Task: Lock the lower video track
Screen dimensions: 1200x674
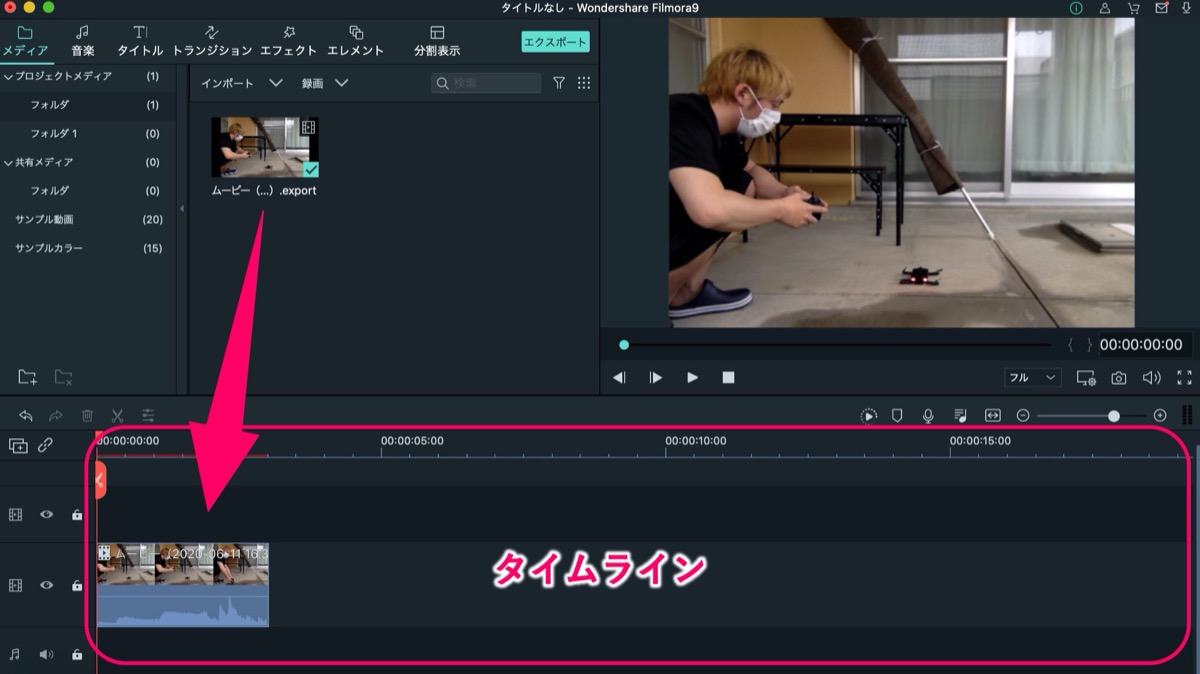Action: click(77, 585)
